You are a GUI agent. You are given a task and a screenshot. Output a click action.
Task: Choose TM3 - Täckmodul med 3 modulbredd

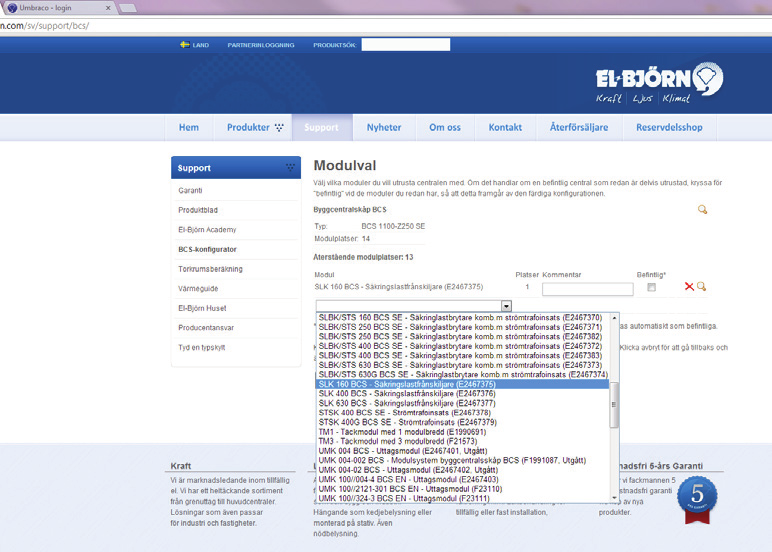(x=462, y=441)
